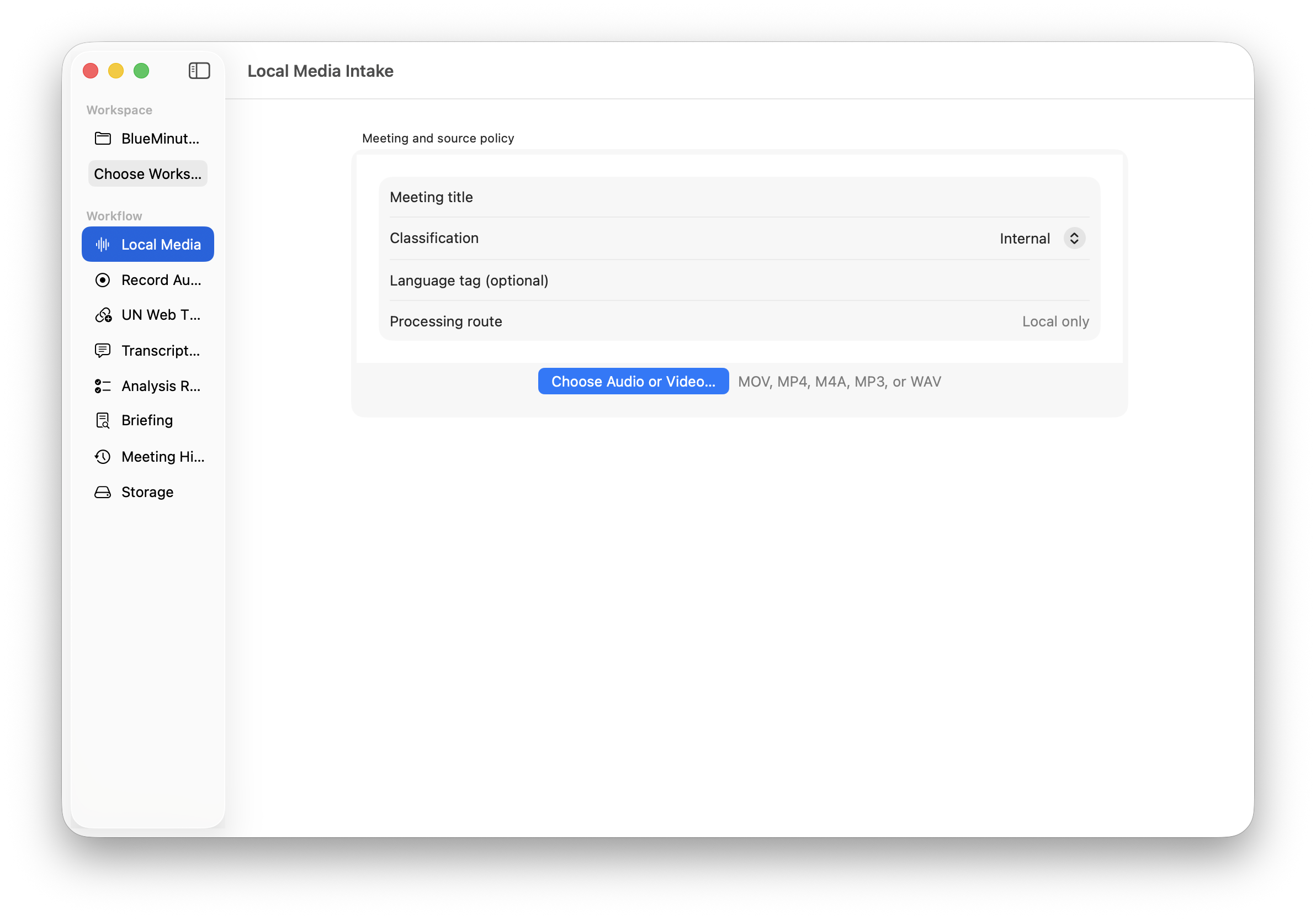Open the Analysis Review section label

point(161,386)
